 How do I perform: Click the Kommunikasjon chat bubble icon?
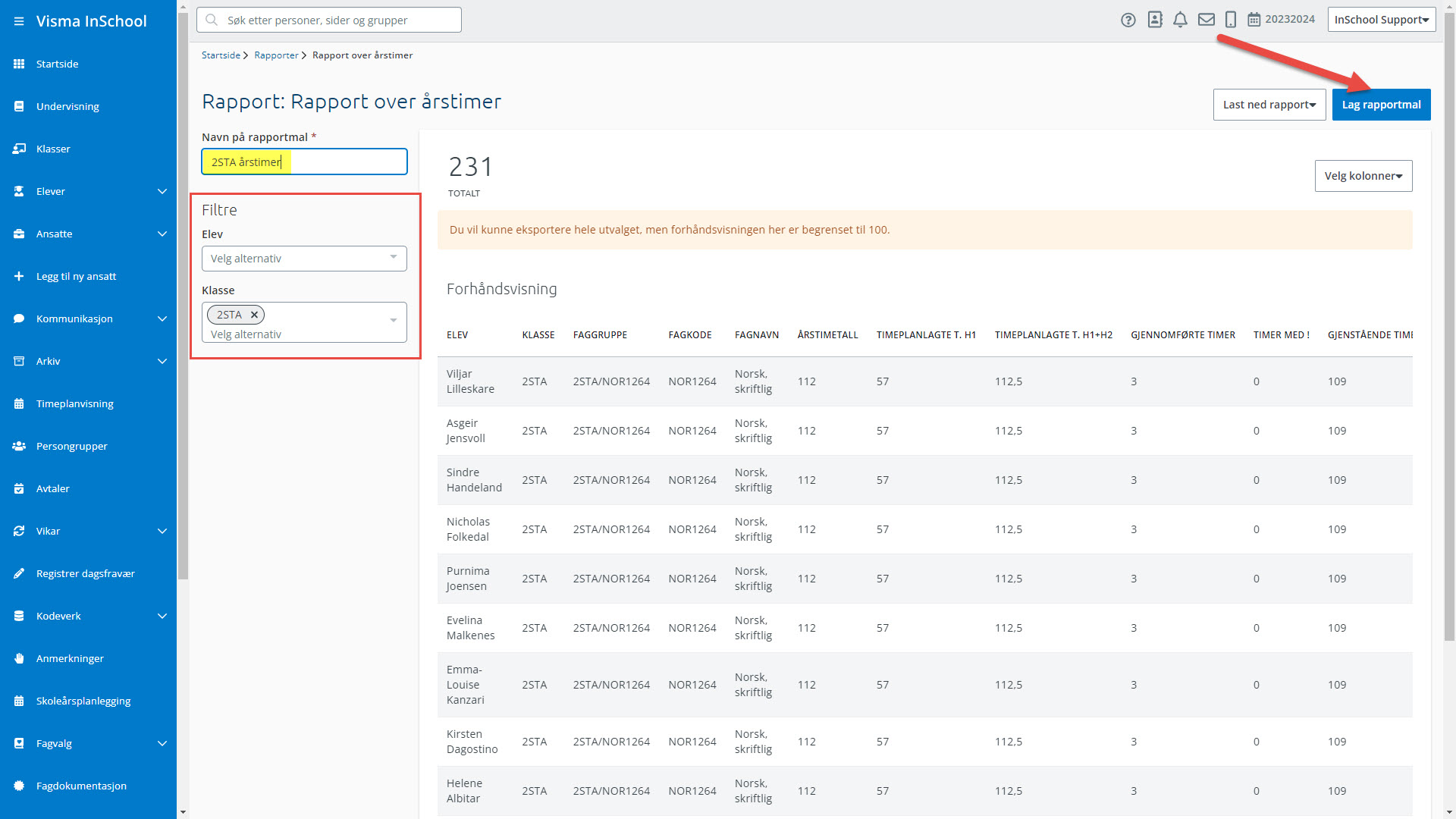(19, 318)
